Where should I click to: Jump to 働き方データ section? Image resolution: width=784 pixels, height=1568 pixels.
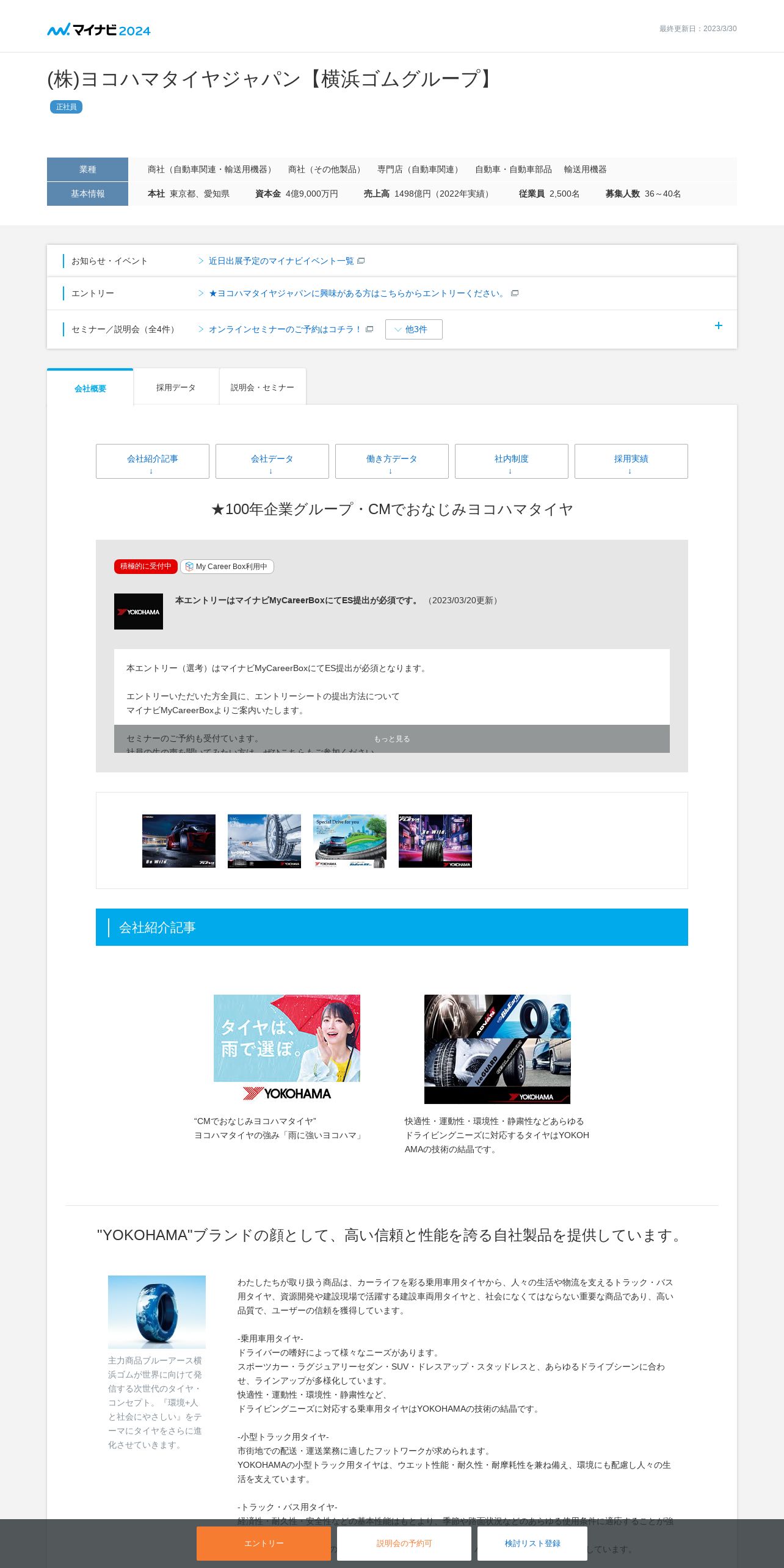pos(392,461)
